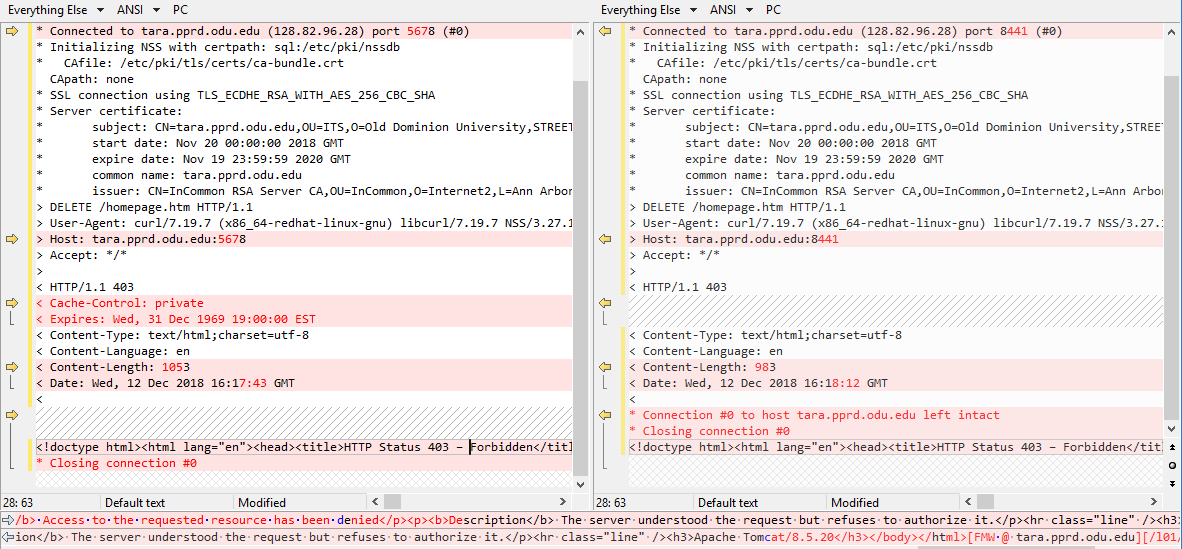This screenshot has width=1182, height=549.
Task: Click next difference double-down arrow icon
Action: [x=1171, y=483]
